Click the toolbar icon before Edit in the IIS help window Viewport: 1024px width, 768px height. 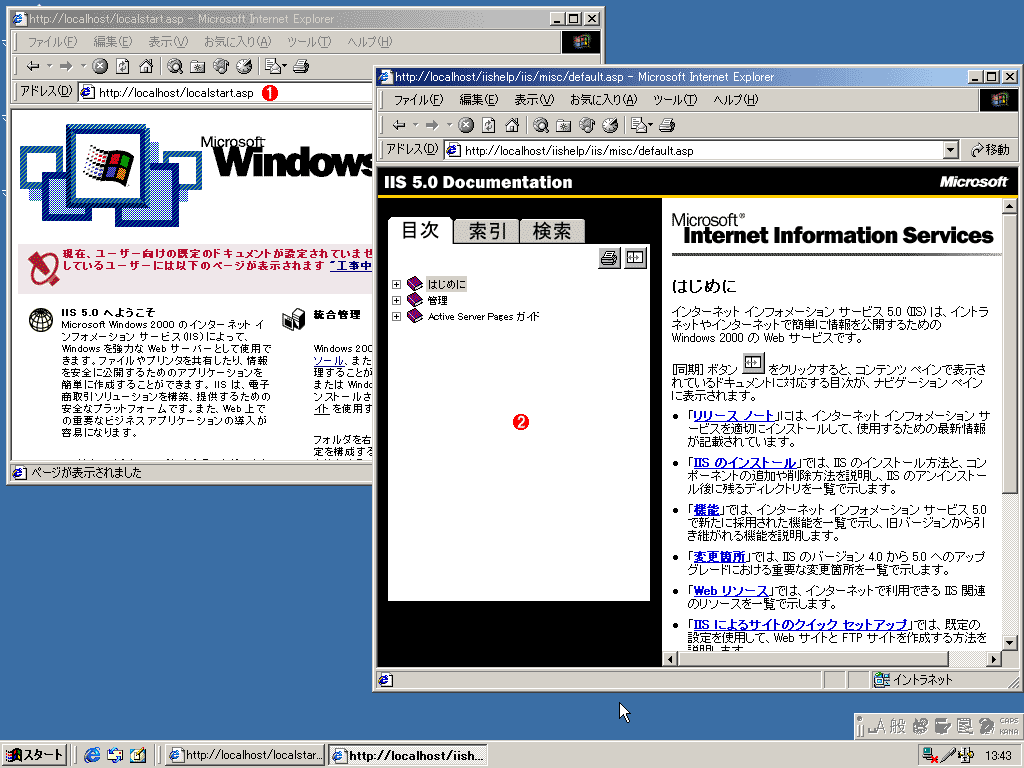tap(609, 125)
